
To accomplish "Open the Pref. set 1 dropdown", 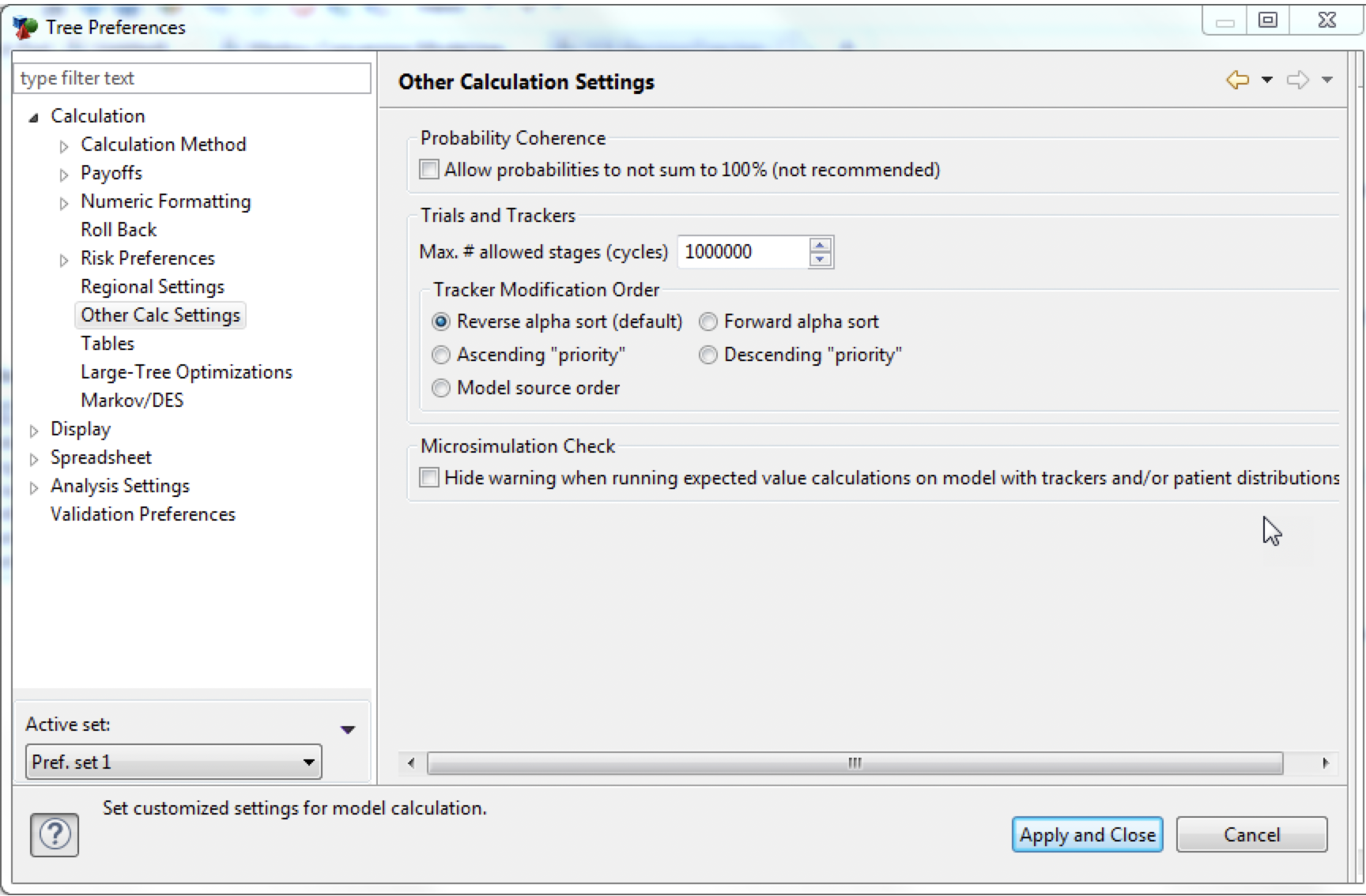I will pos(308,762).
